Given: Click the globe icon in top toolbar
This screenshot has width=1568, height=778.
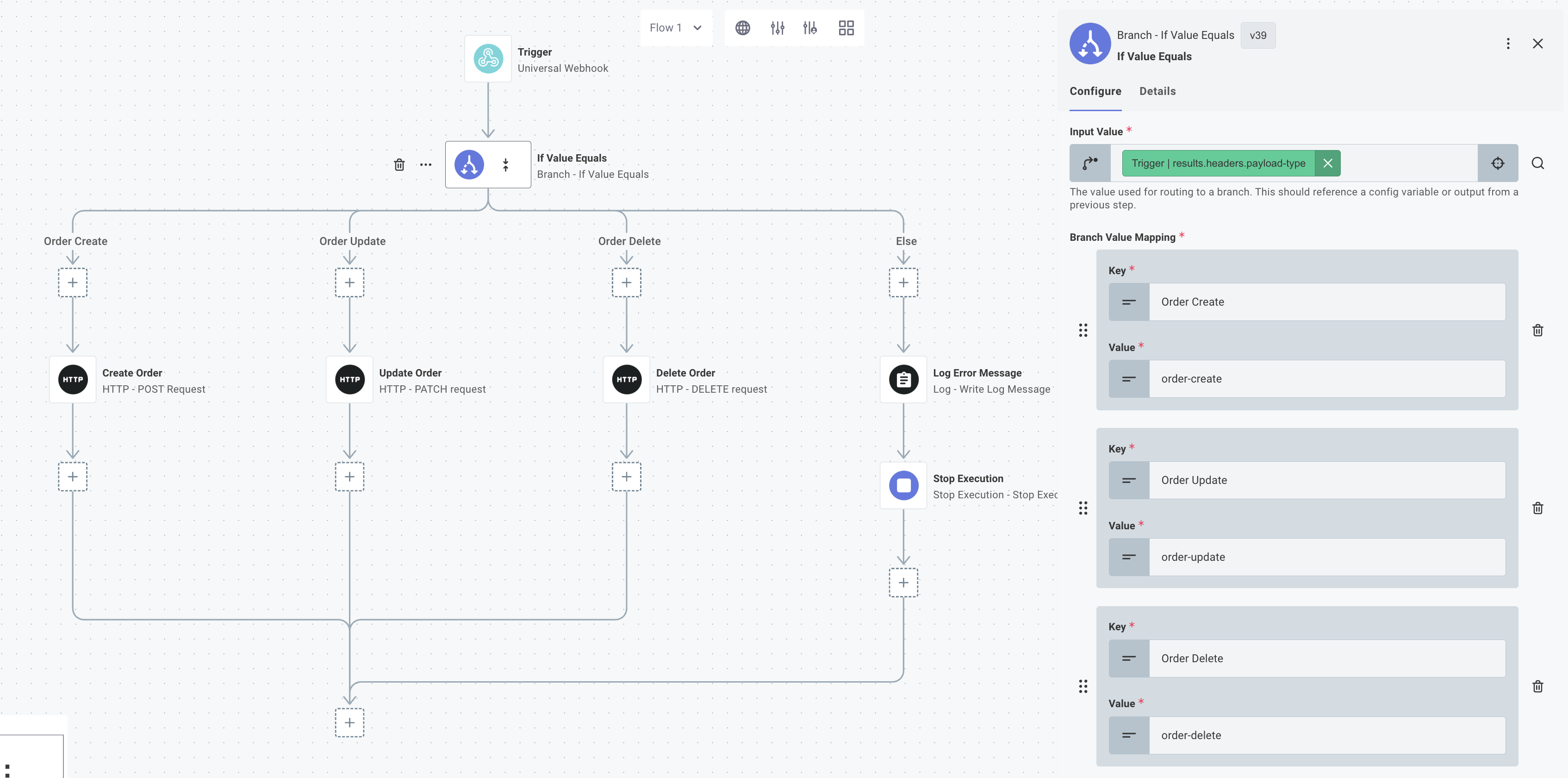Looking at the screenshot, I should (x=742, y=28).
